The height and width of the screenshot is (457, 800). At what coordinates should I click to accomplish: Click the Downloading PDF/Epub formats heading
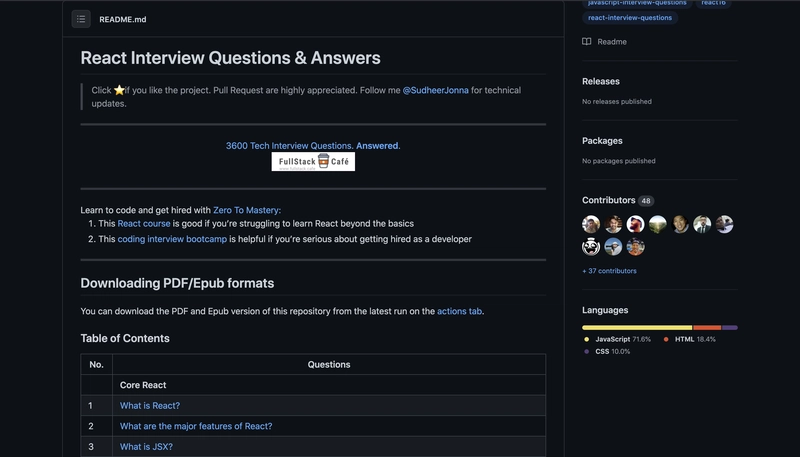click(x=177, y=283)
